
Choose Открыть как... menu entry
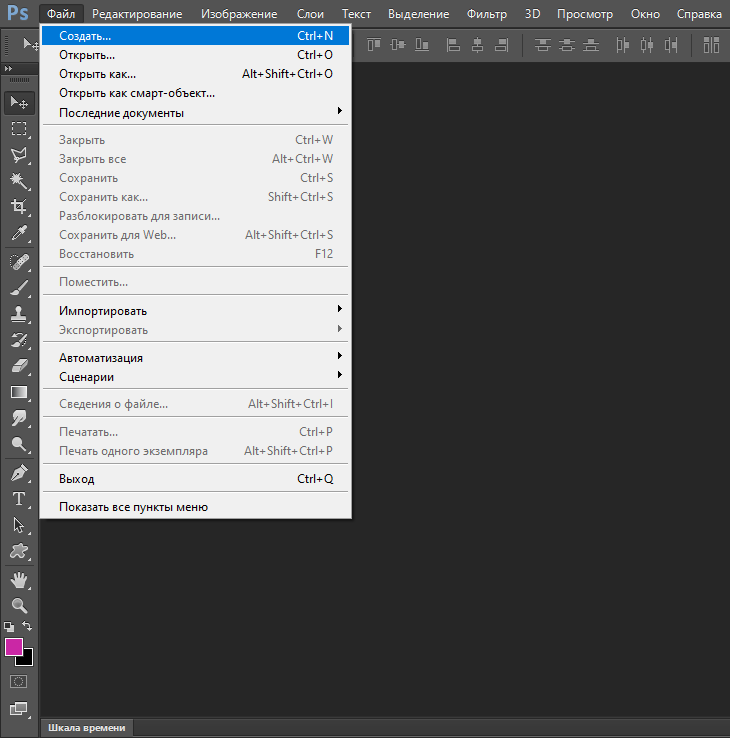195,74
